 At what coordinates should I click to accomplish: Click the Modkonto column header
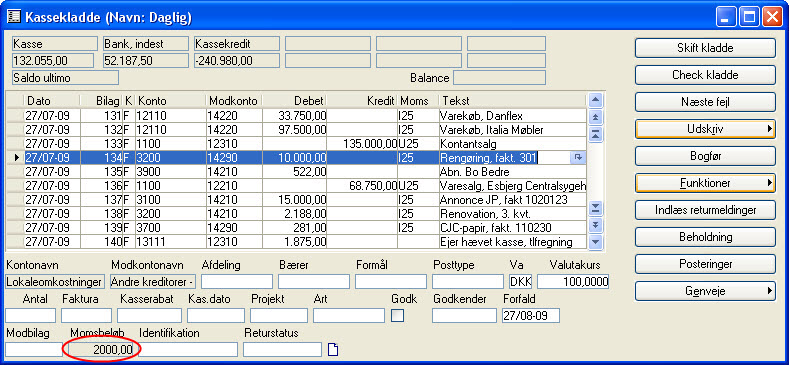point(234,101)
